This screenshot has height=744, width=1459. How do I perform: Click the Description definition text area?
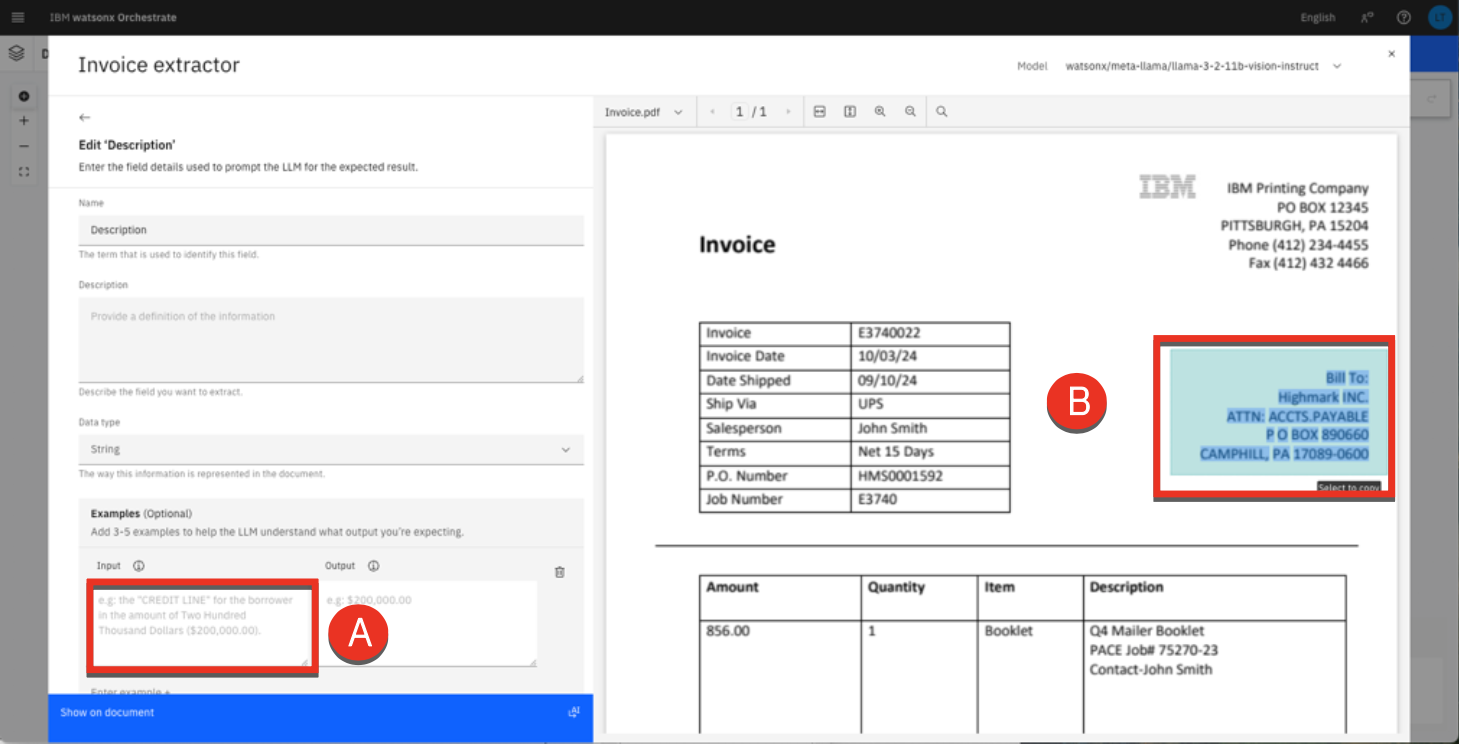point(331,340)
